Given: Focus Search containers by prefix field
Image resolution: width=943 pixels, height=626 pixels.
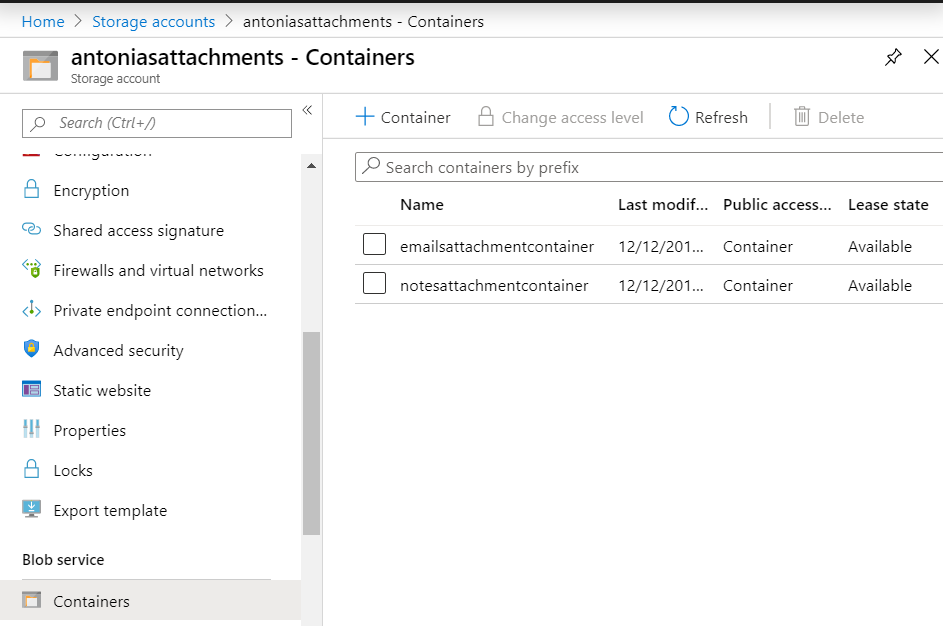Looking at the screenshot, I should tap(649, 167).
